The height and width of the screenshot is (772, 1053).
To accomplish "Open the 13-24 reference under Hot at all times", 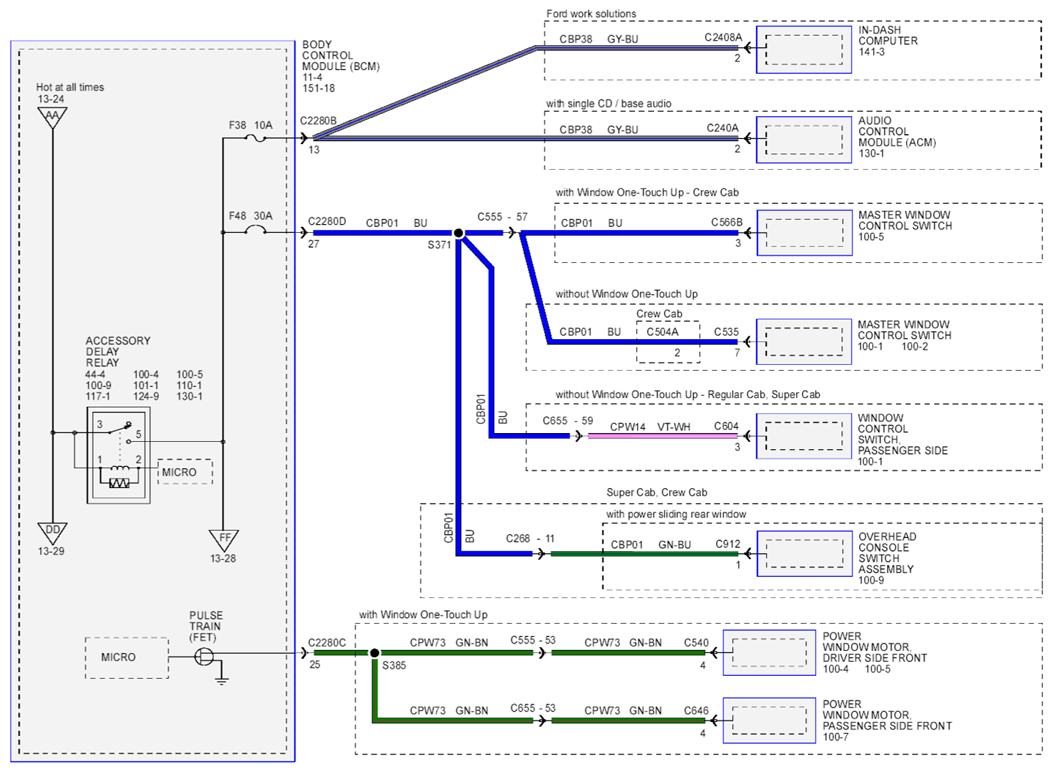I will tap(51, 99).
